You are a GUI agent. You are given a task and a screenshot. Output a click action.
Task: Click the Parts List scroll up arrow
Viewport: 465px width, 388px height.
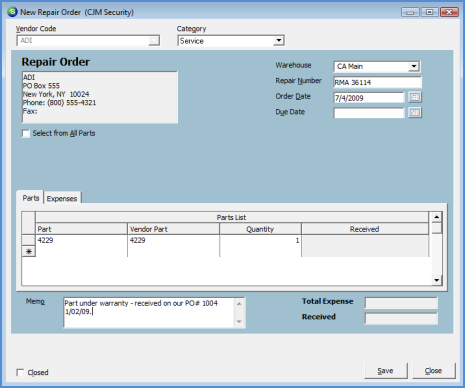coord(436,217)
